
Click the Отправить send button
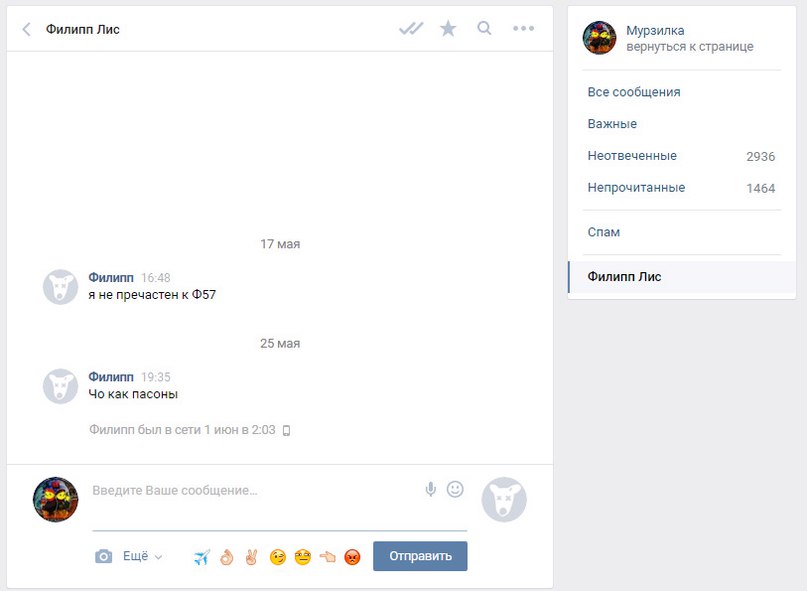coord(420,556)
